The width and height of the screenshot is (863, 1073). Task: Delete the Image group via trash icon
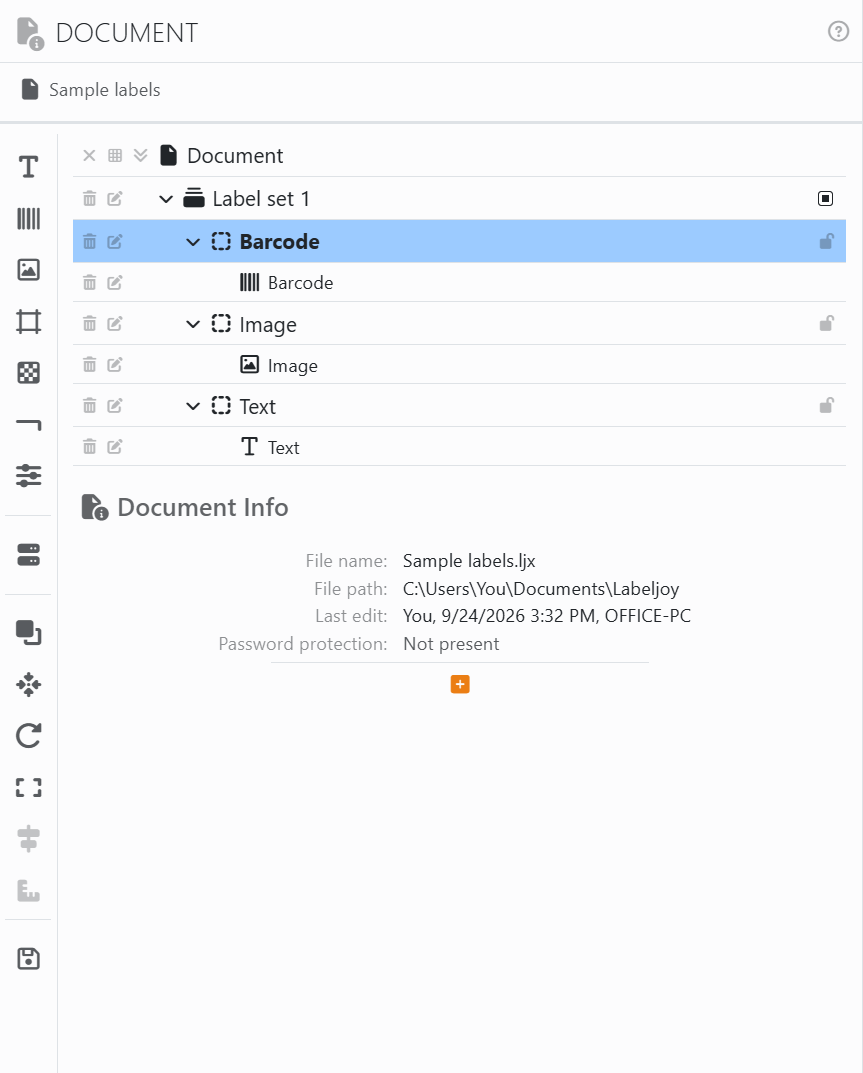pos(90,324)
